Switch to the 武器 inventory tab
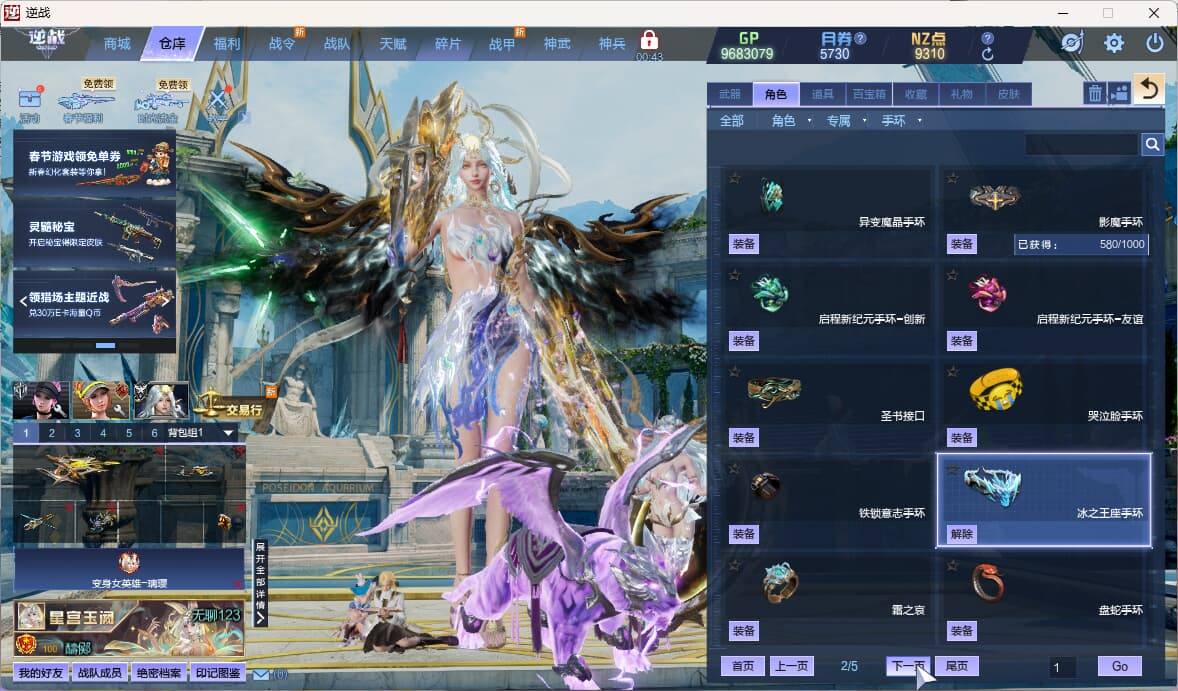This screenshot has width=1178, height=691. tap(729, 94)
